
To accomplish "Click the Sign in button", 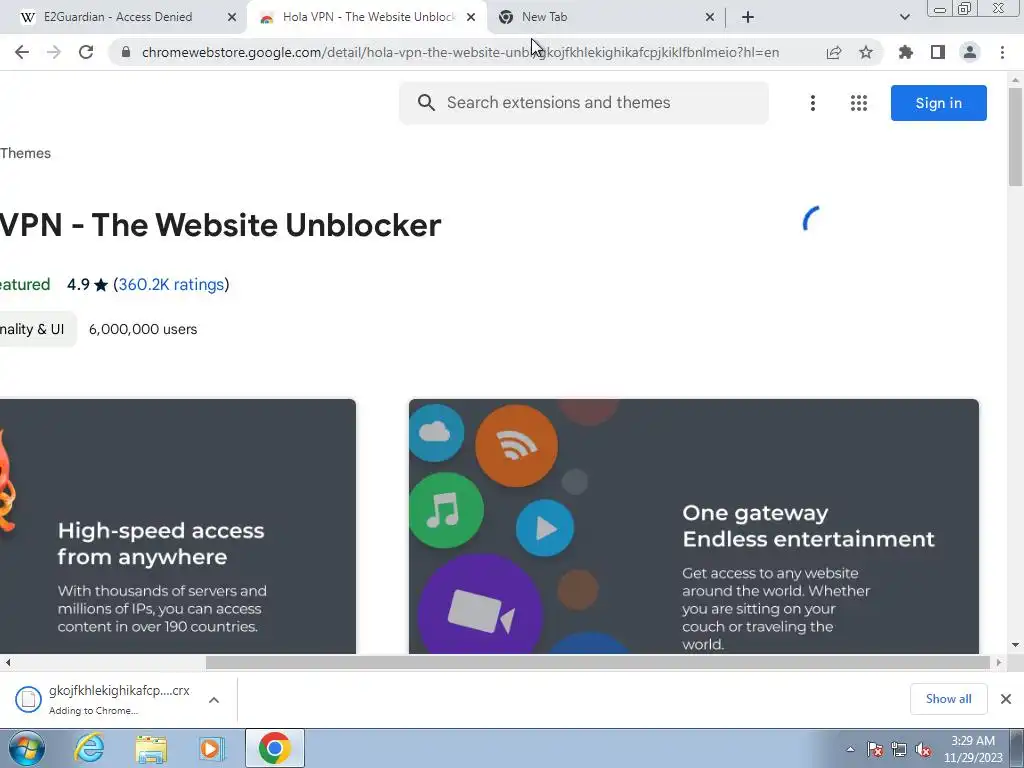I will 938,103.
